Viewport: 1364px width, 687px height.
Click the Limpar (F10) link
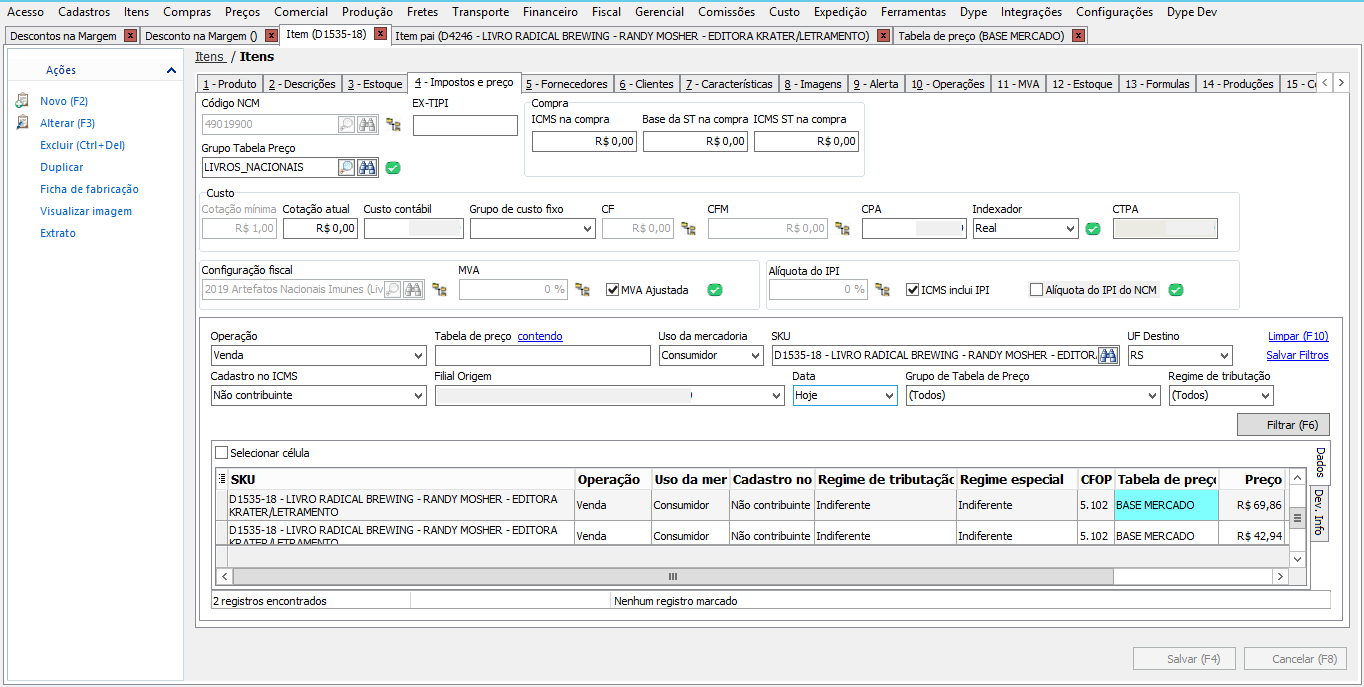1298,336
